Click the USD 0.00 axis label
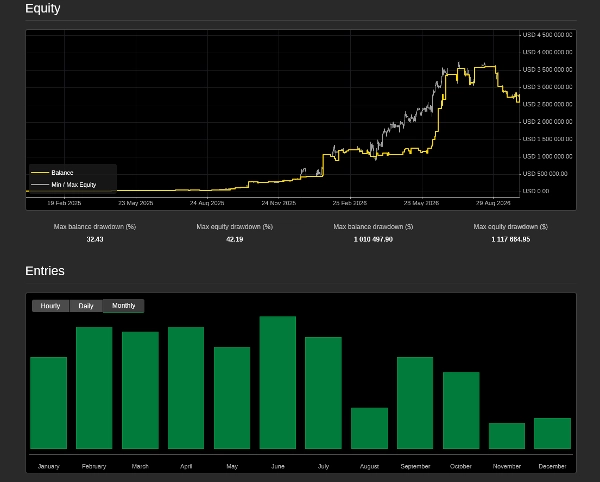Image resolution: width=600 pixels, height=482 pixels. [536, 191]
